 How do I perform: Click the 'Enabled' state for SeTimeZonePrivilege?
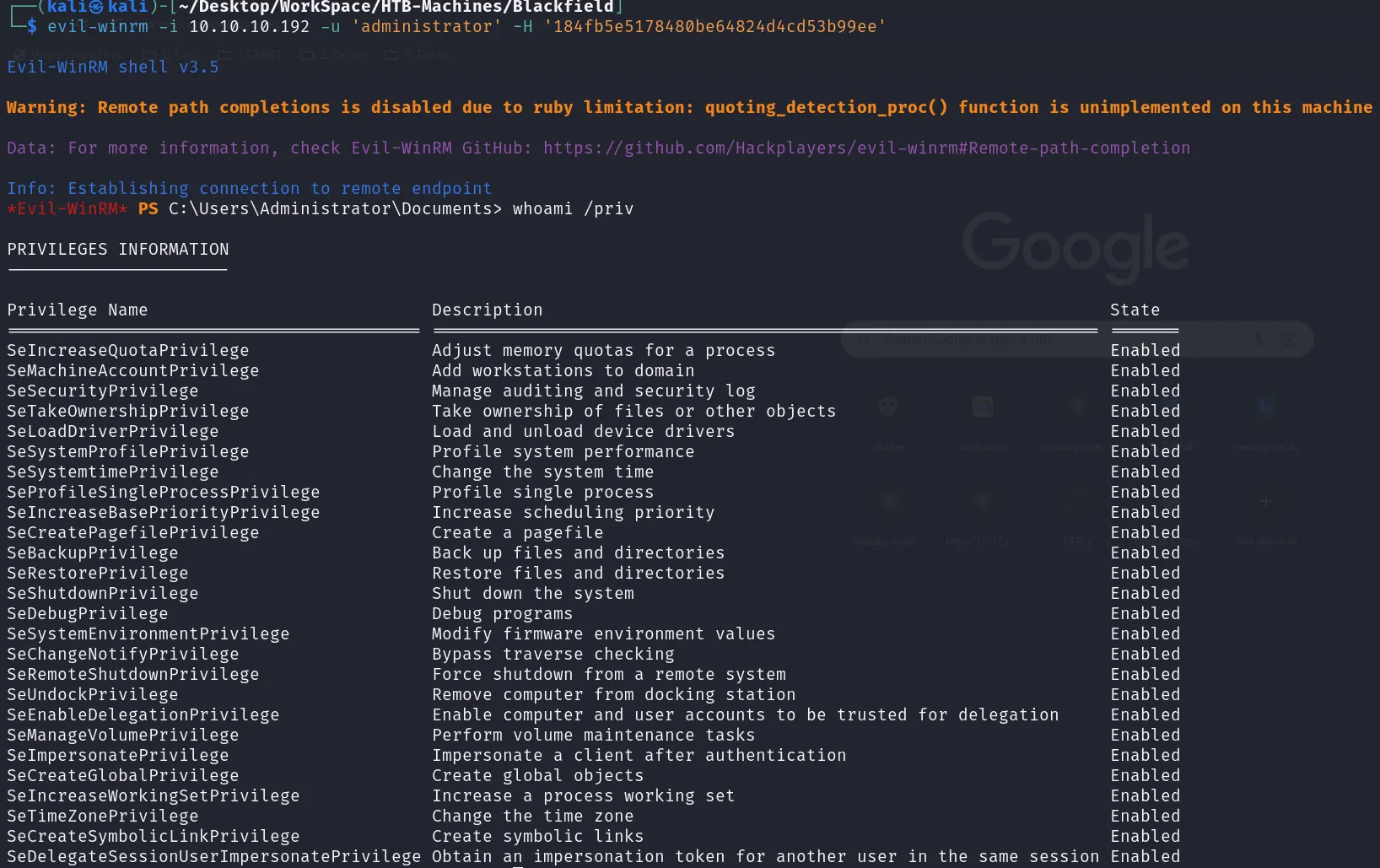click(1146, 817)
